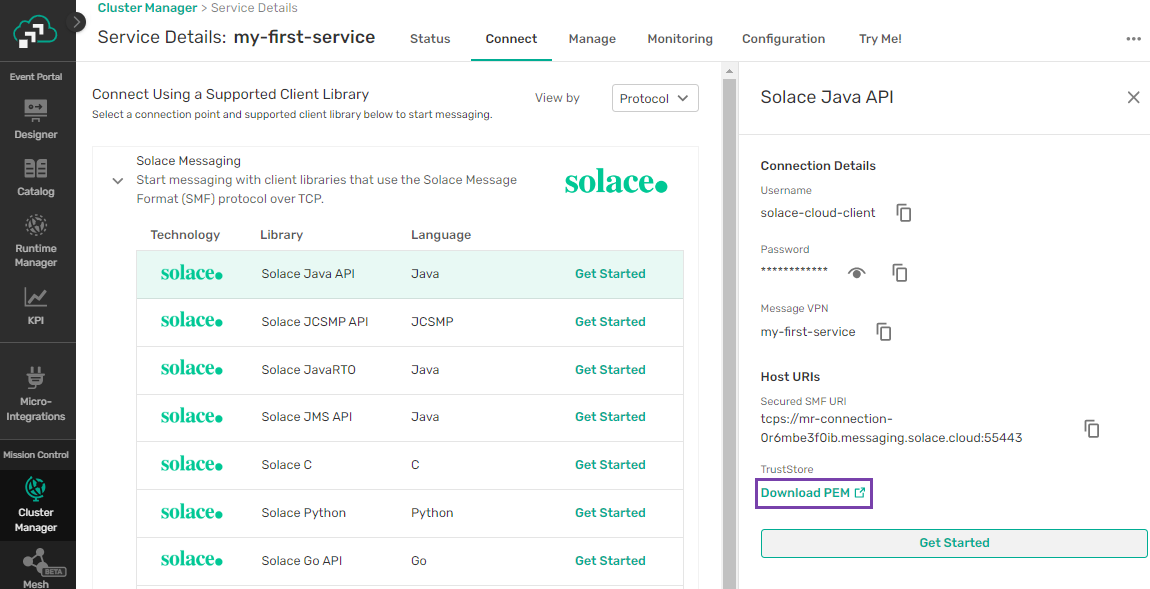Collapse the Solace Messaging section
Screen dimensions: 1150x589
pos(118,181)
